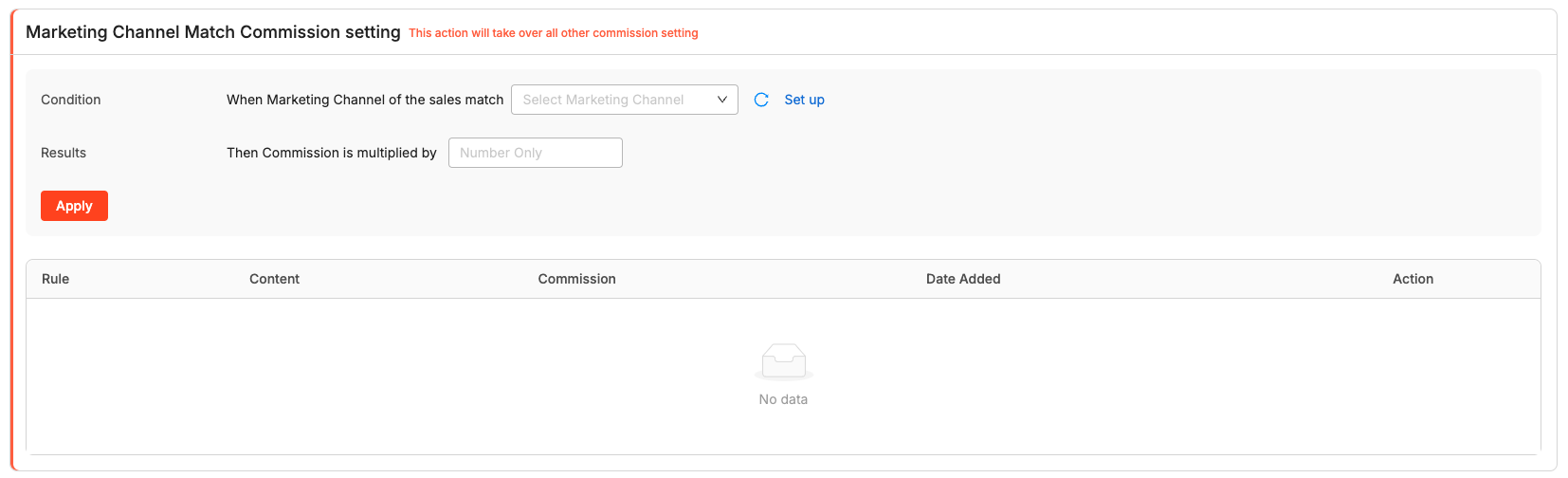This screenshot has width=1568, height=478.
Task: Focus the Number Only multiplier field
Action: click(535, 153)
